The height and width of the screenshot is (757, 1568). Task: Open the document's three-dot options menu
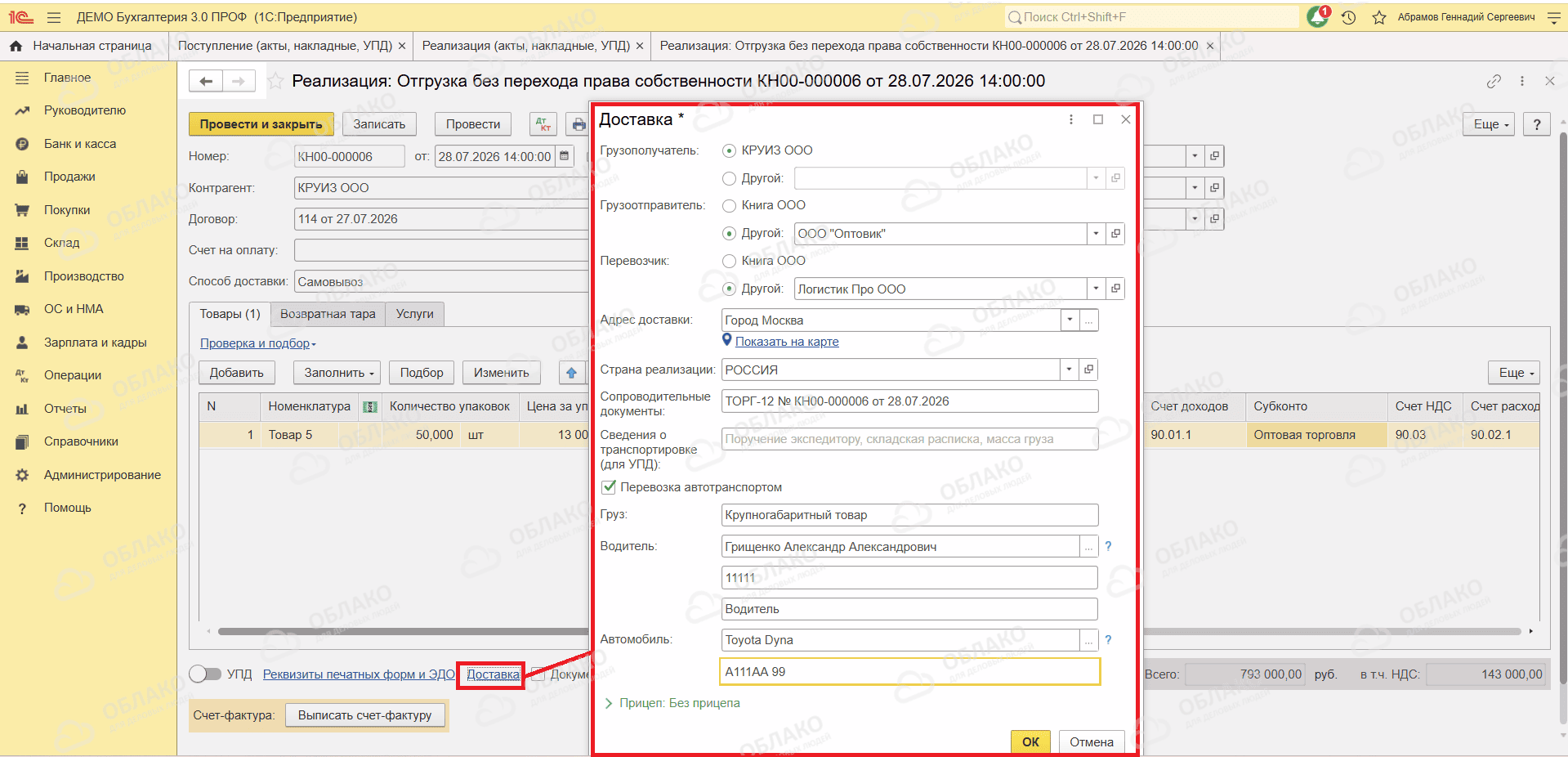(x=1522, y=81)
